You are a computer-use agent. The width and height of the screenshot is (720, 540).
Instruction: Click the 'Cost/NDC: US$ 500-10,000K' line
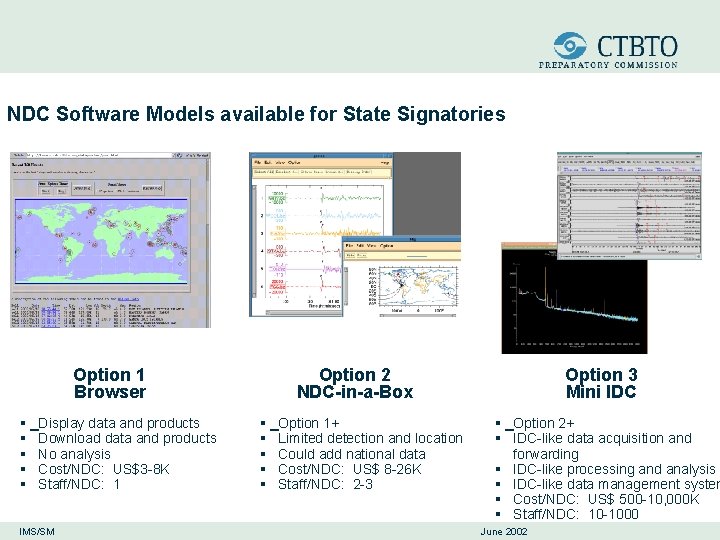pos(606,499)
